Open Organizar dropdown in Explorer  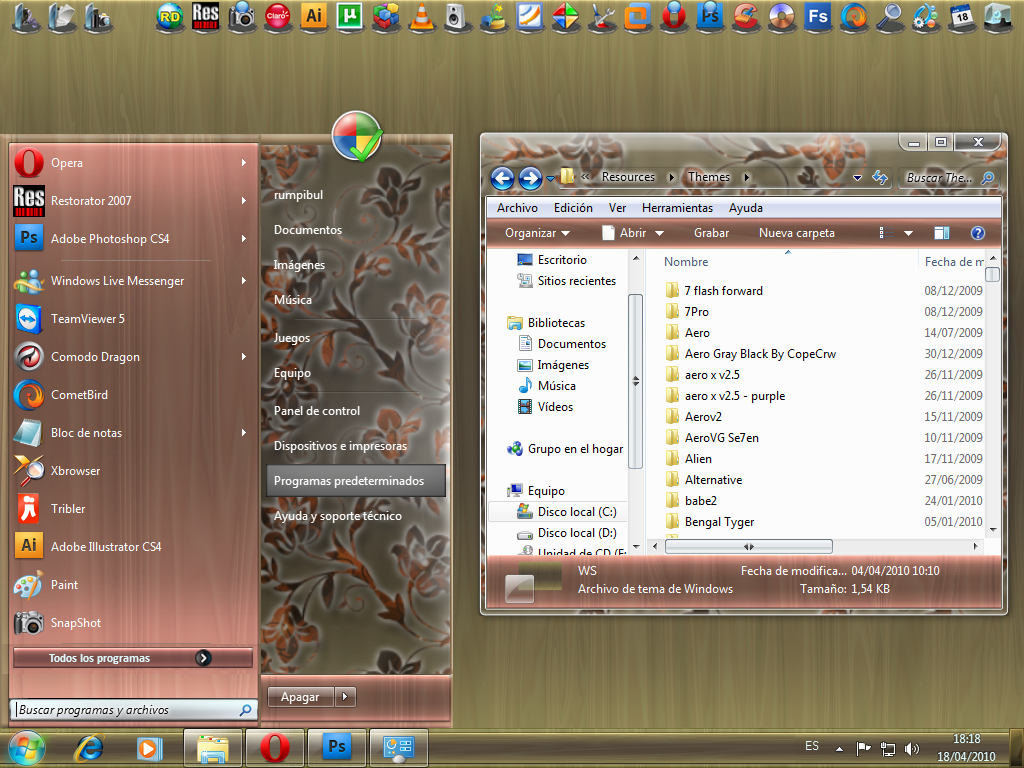coord(537,233)
